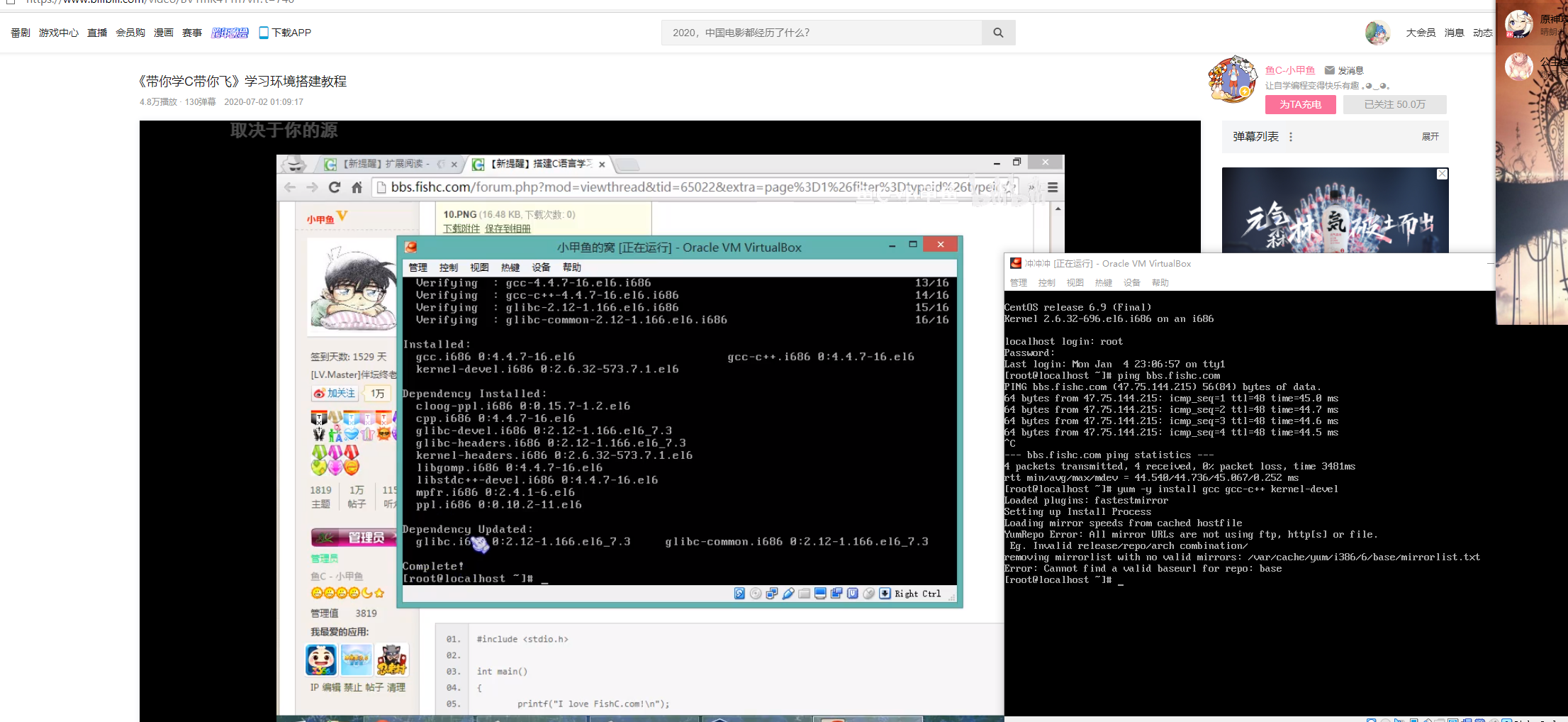The height and width of the screenshot is (722, 1568).
Task: Open 视图 menu in 小甲鱼的窝 VirtualBox window
Action: click(479, 267)
